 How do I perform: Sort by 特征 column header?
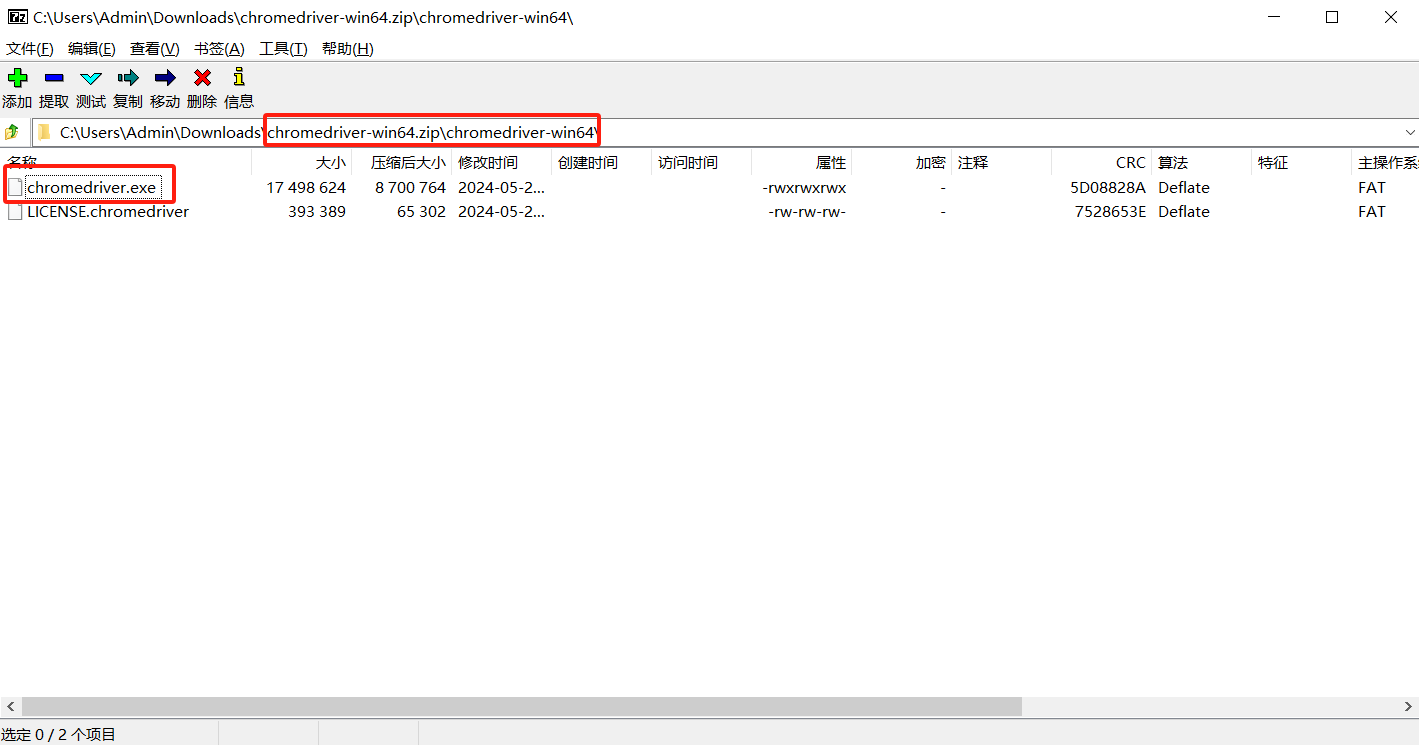[x=1302, y=162]
